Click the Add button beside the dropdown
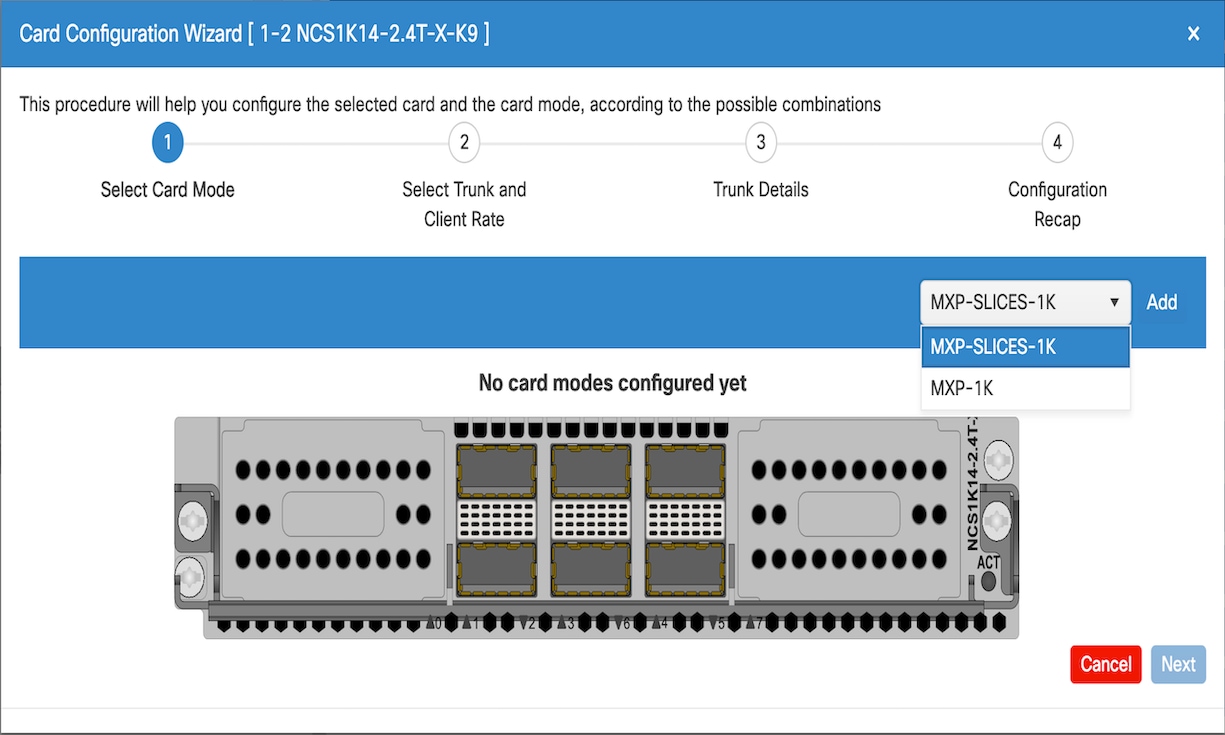1225x735 pixels. (1161, 302)
